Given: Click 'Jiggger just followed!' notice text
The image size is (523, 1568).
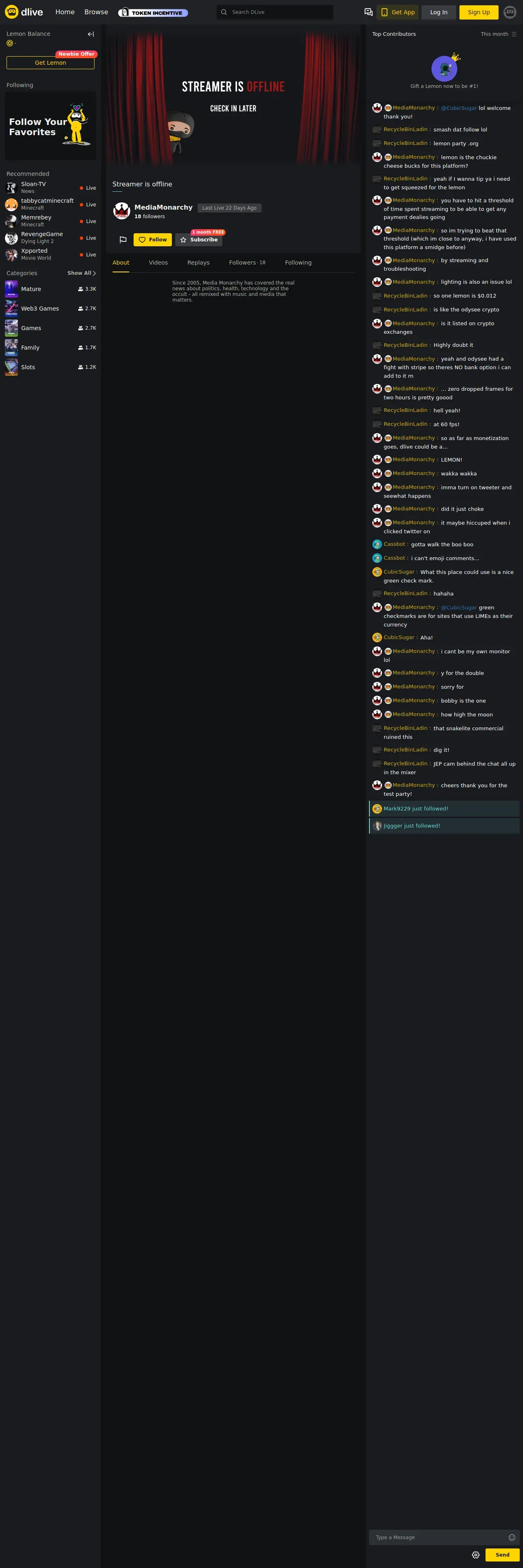Looking at the screenshot, I should click(411, 826).
